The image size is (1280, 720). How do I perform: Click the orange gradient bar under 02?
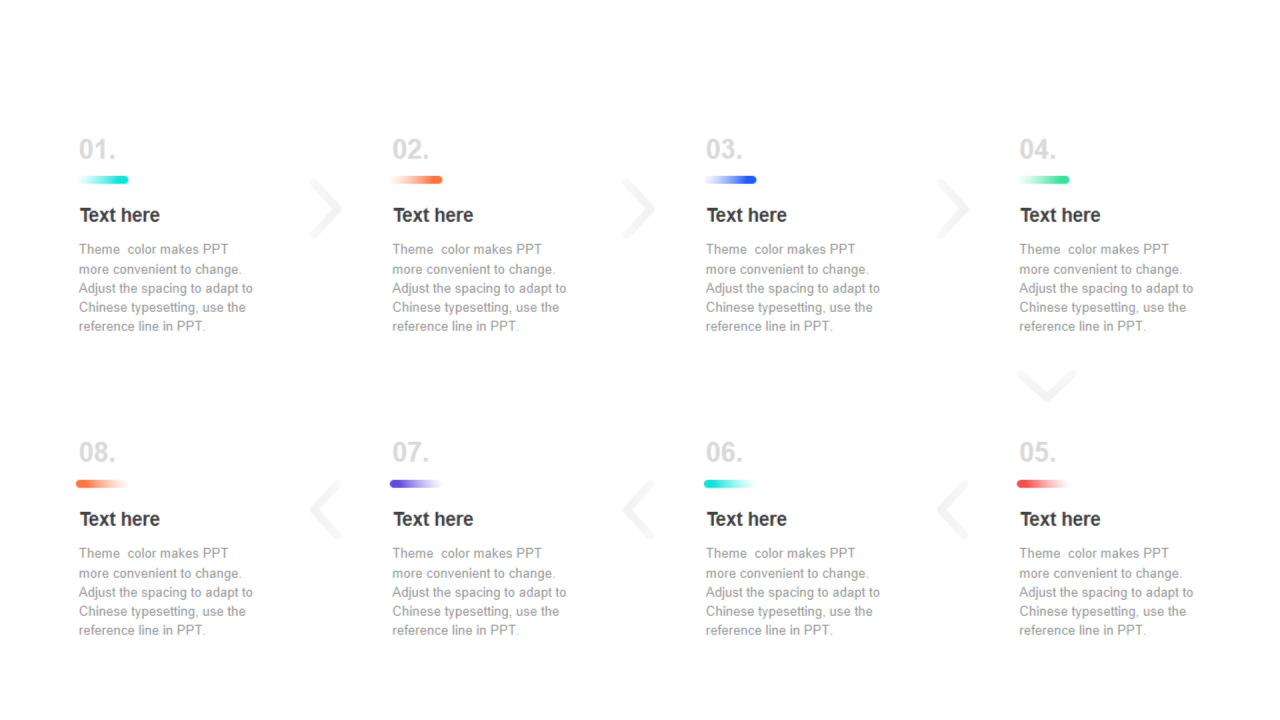click(417, 180)
